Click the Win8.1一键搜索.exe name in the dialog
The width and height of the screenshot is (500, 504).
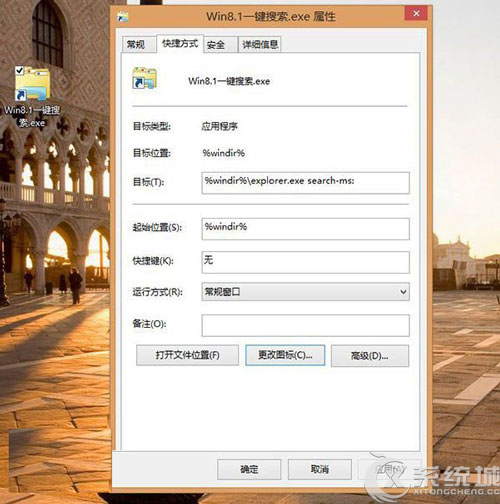[x=229, y=81]
